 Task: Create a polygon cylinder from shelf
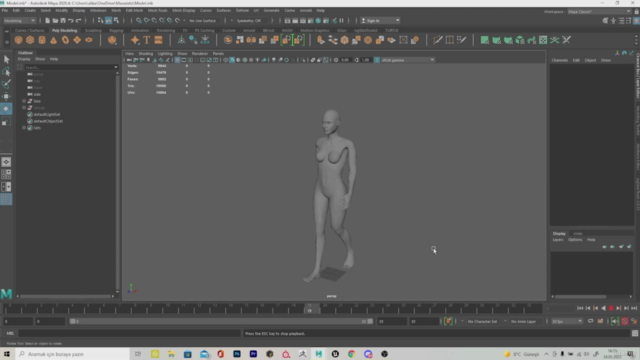(42, 40)
